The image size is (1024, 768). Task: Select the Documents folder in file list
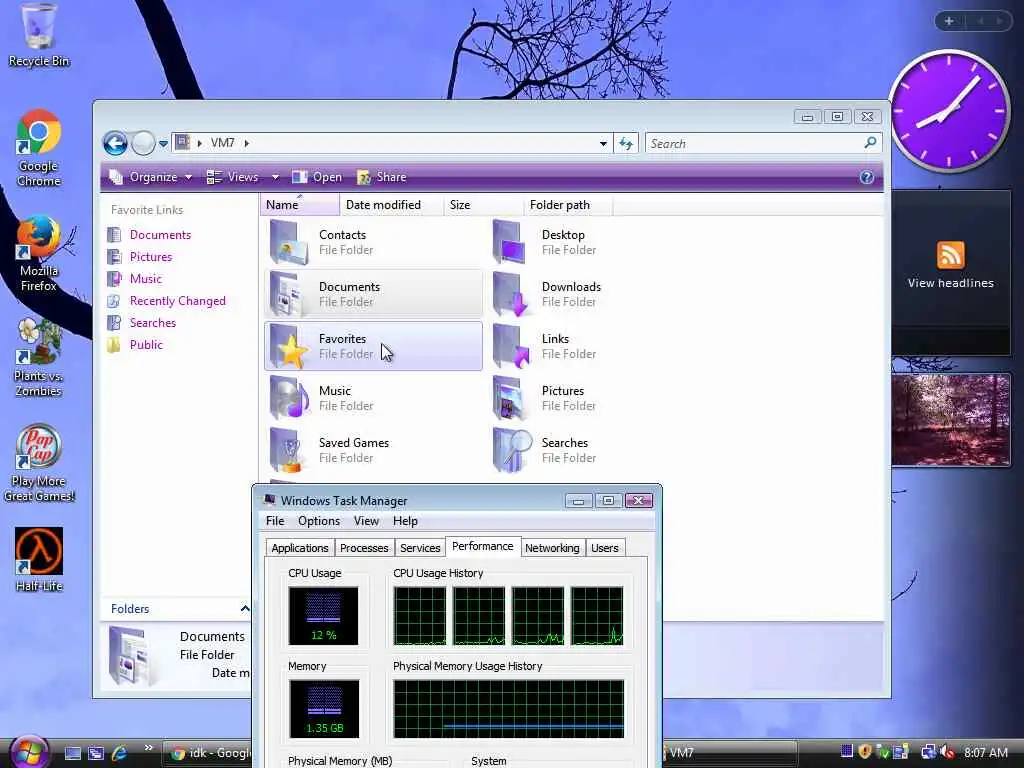374,294
